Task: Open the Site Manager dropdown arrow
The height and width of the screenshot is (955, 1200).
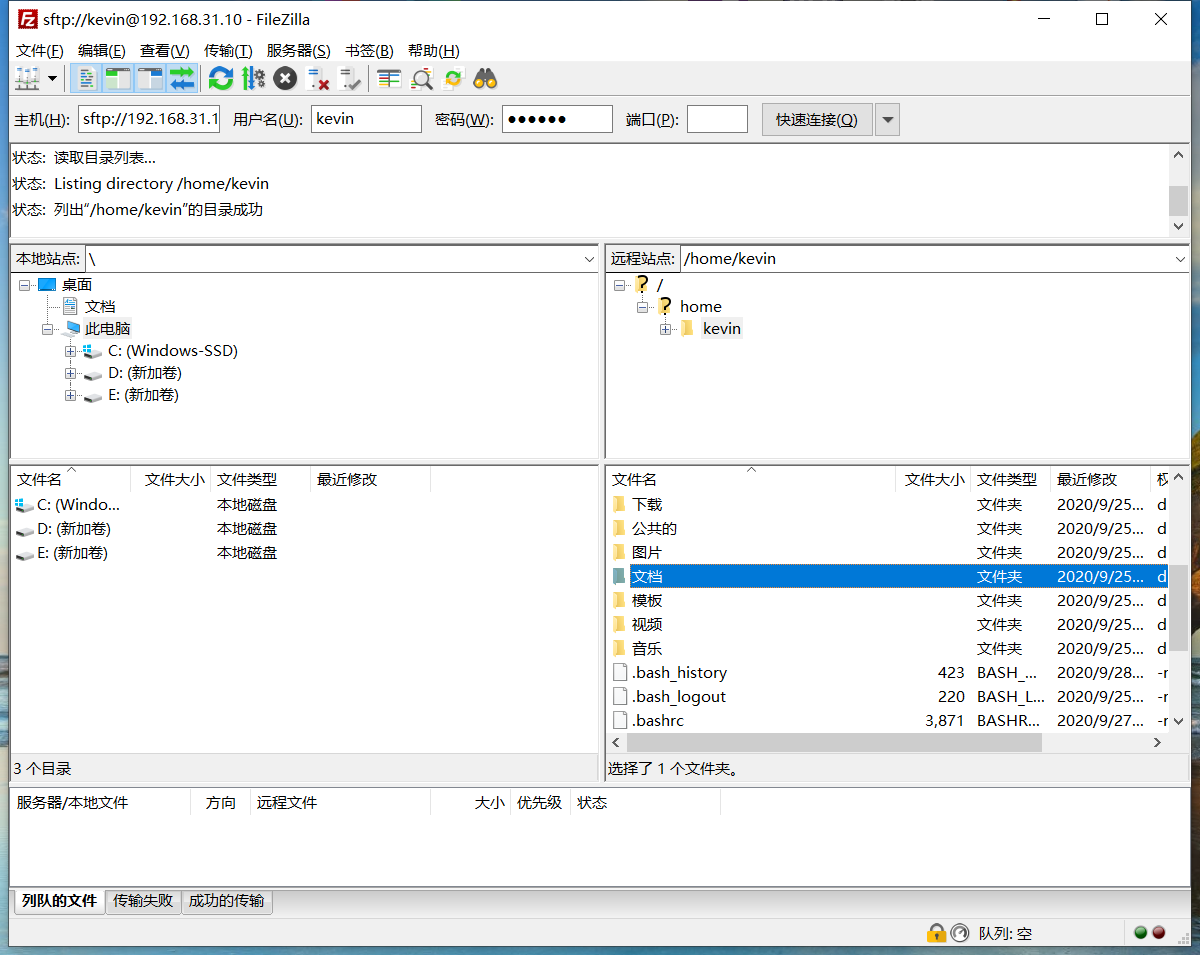Action: coord(52,78)
